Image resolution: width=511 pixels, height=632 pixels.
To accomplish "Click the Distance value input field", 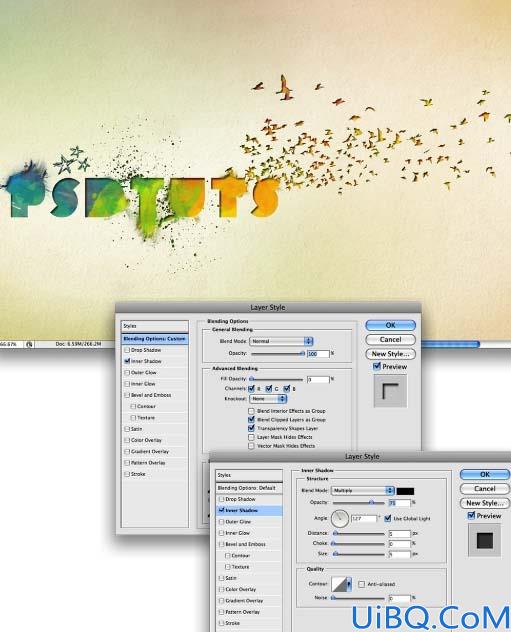I will coord(399,533).
